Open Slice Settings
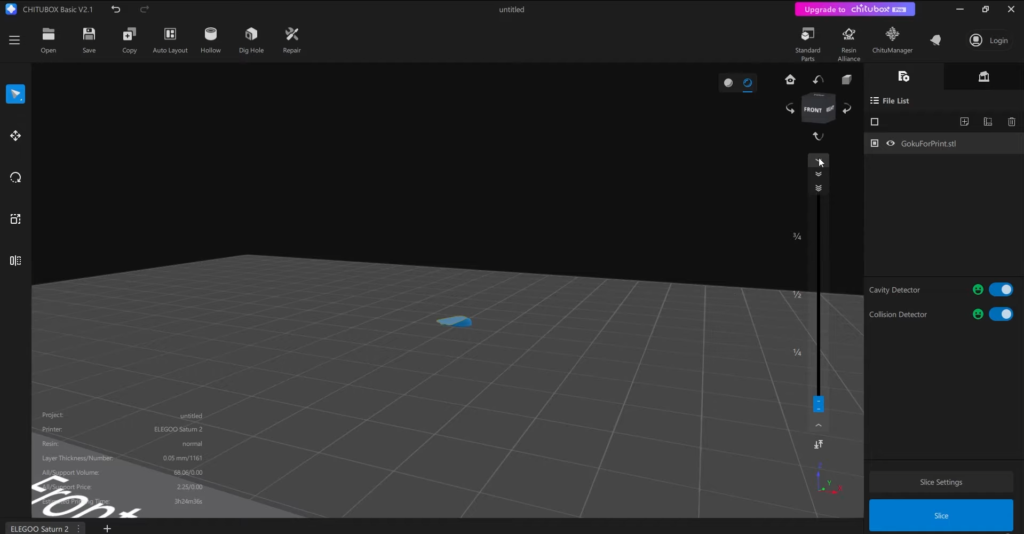Viewport: 1024px width, 534px height. 940,482
